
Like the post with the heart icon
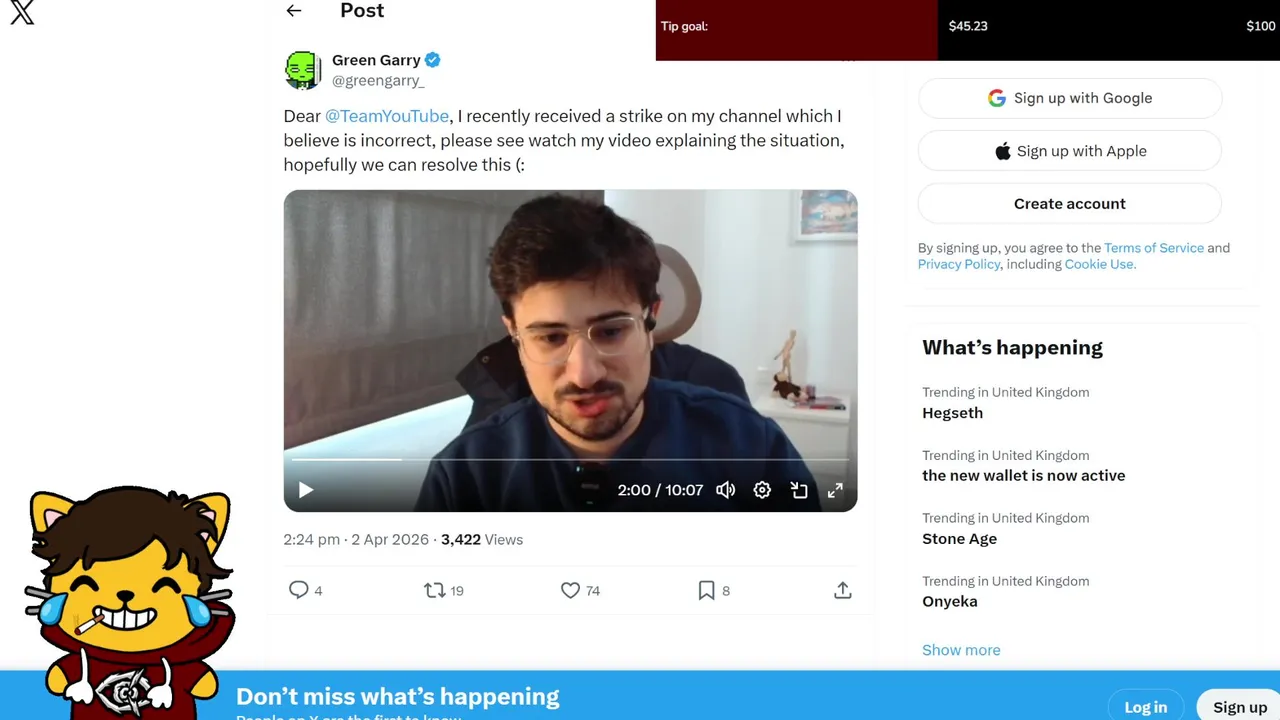pos(570,590)
